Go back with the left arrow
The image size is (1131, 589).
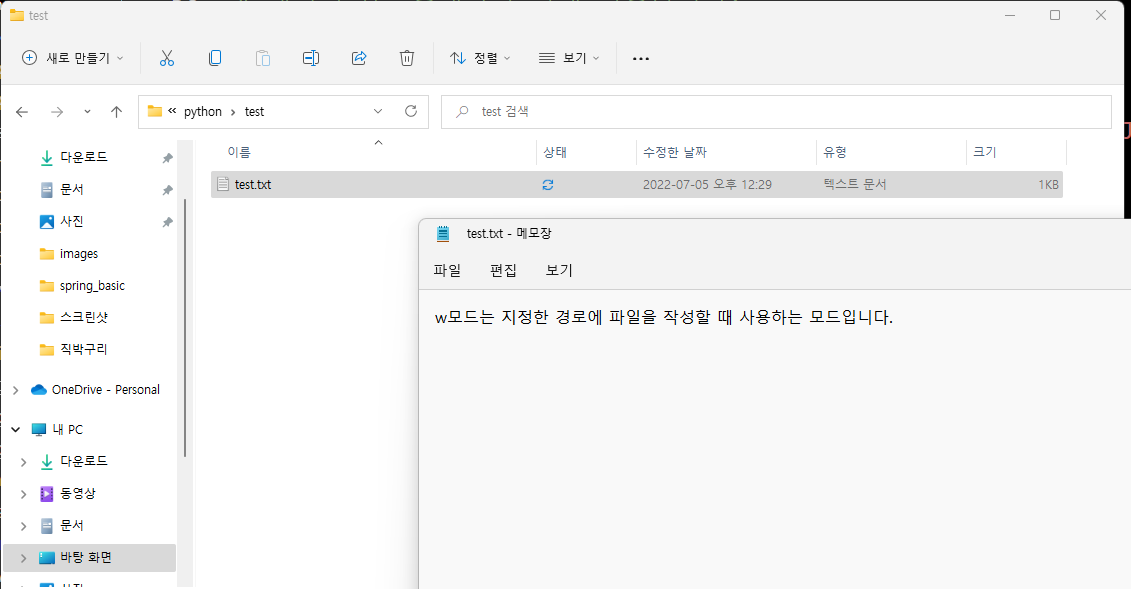click(22, 112)
